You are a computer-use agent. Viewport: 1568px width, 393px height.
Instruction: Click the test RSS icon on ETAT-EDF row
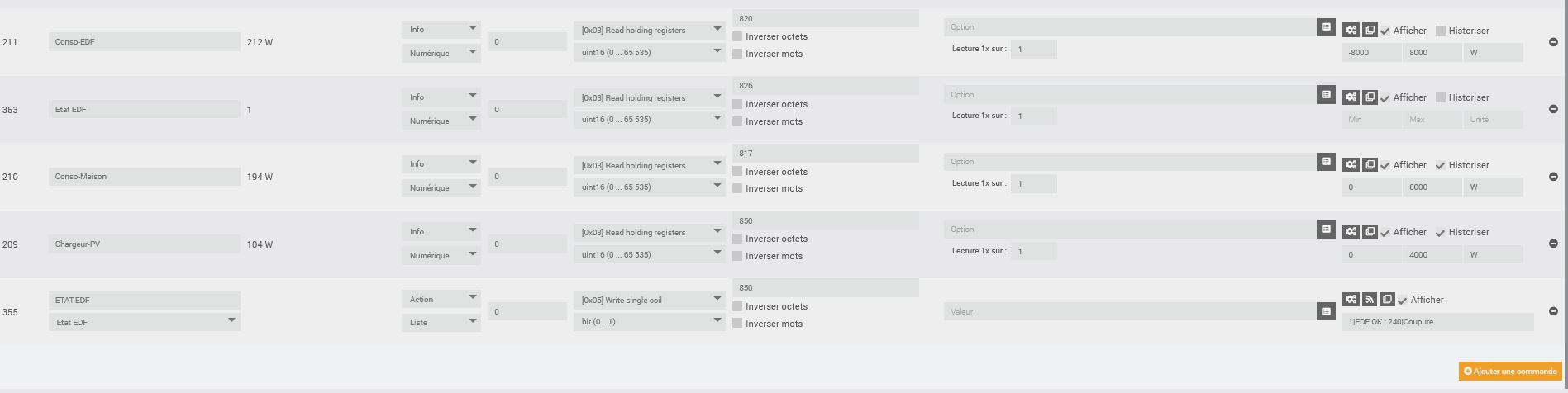click(x=1370, y=300)
